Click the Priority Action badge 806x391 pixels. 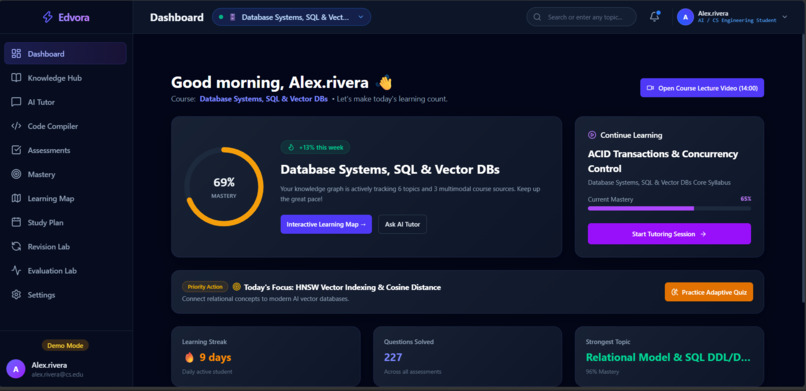tap(205, 287)
